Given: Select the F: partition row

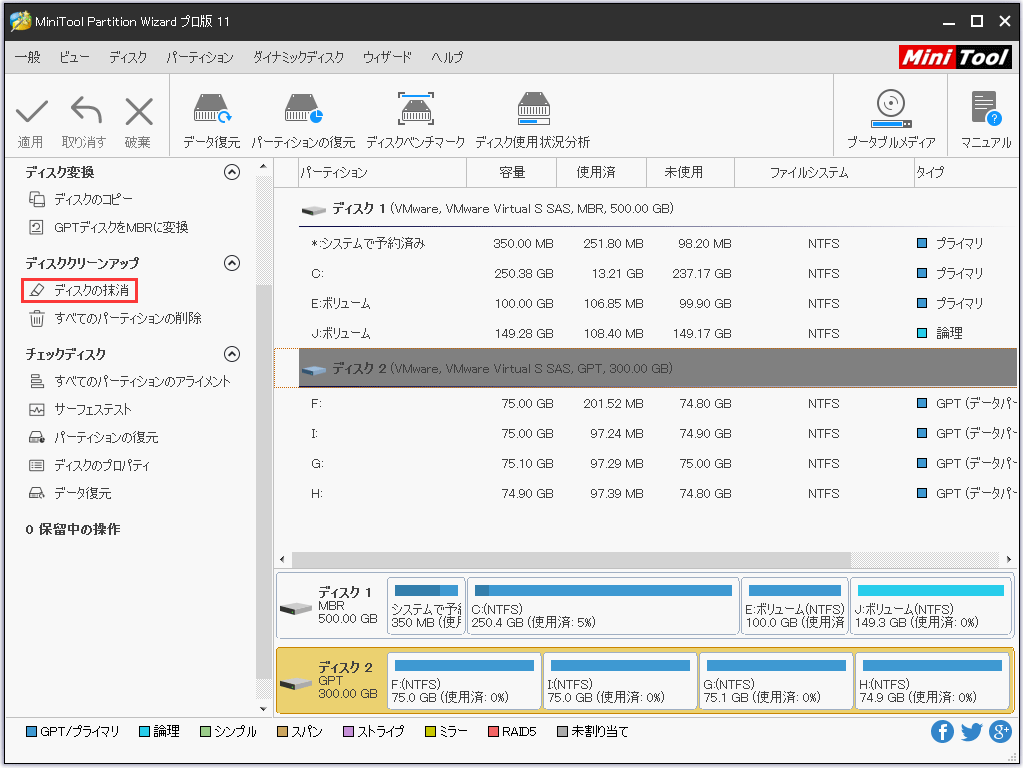Looking at the screenshot, I should 658,403.
